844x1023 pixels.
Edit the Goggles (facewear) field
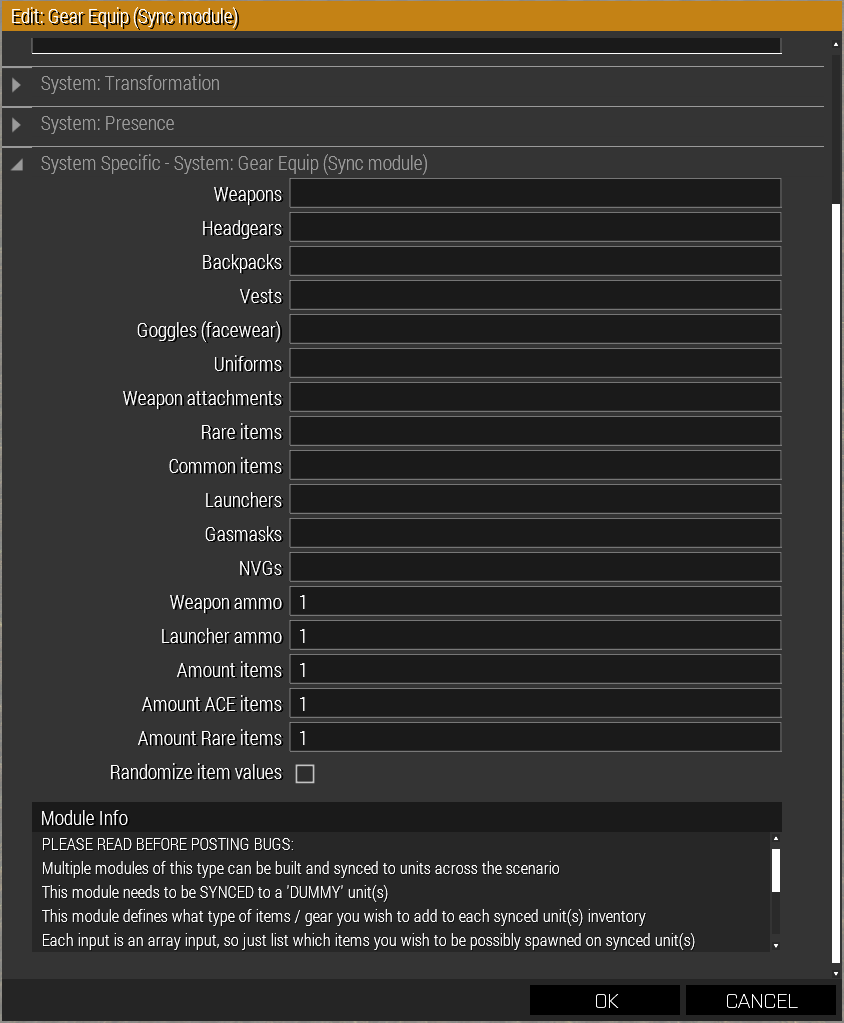535,330
